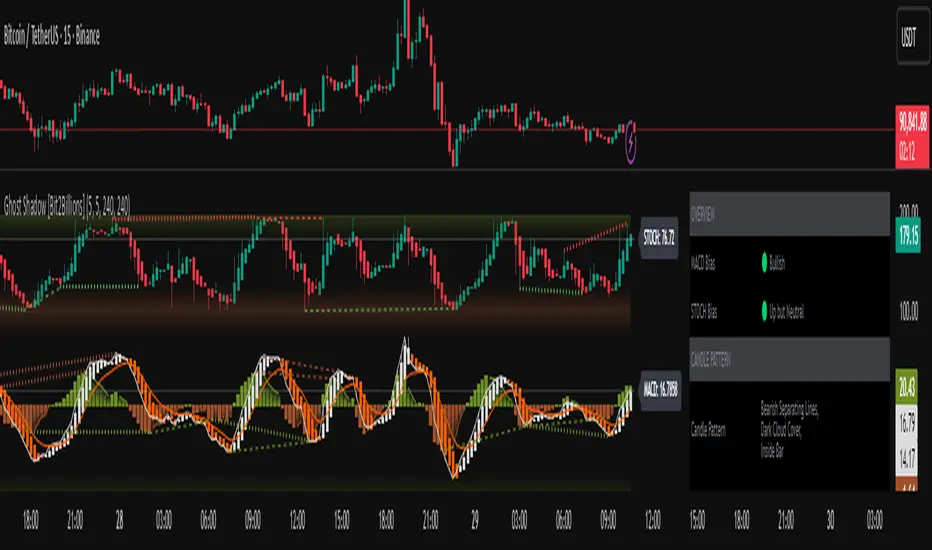Click date 28 on the time axis
Image resolution: width=932 pixels, height=550 pixels.
[x=119, y=520]
